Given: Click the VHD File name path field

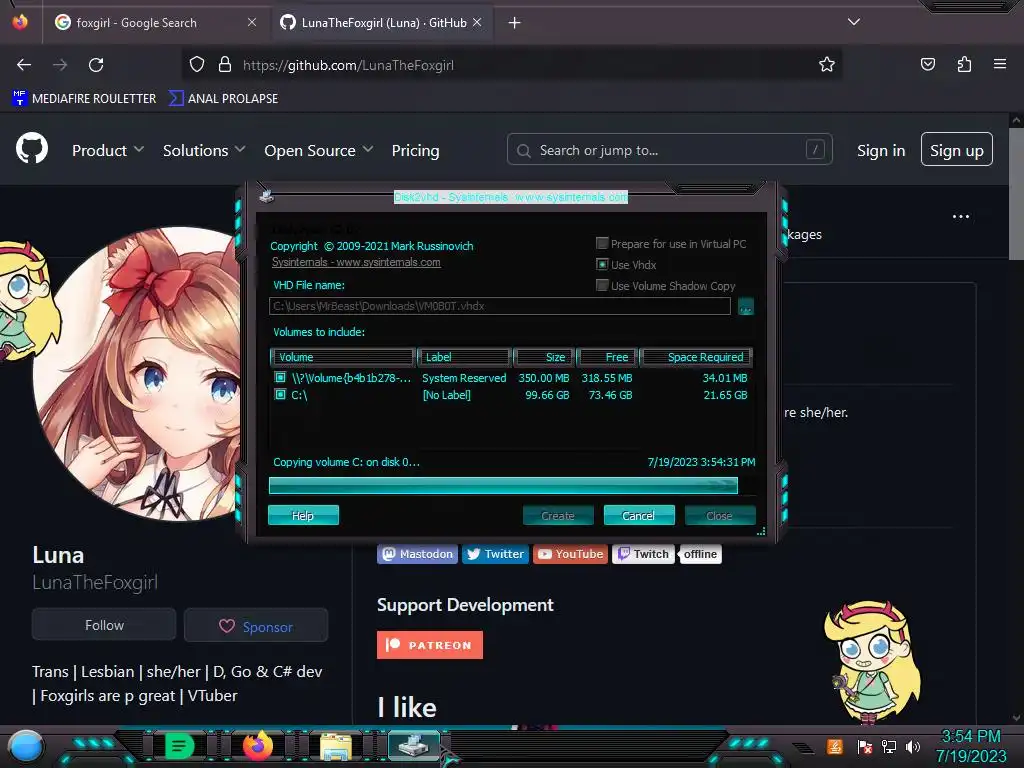Looking at the screenshot, I should tap(500, 306).
